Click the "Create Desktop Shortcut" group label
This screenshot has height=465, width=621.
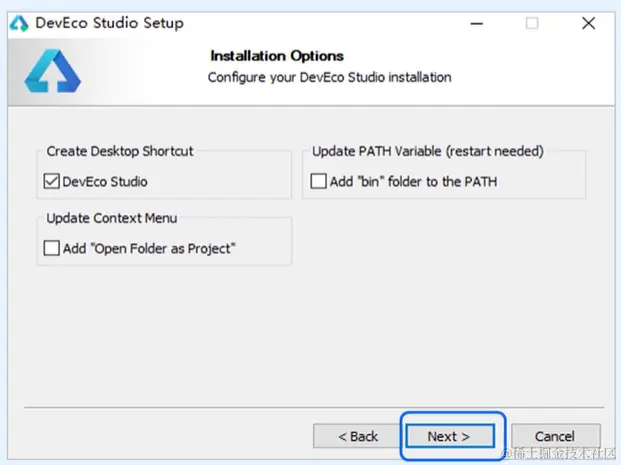point(120,151)
